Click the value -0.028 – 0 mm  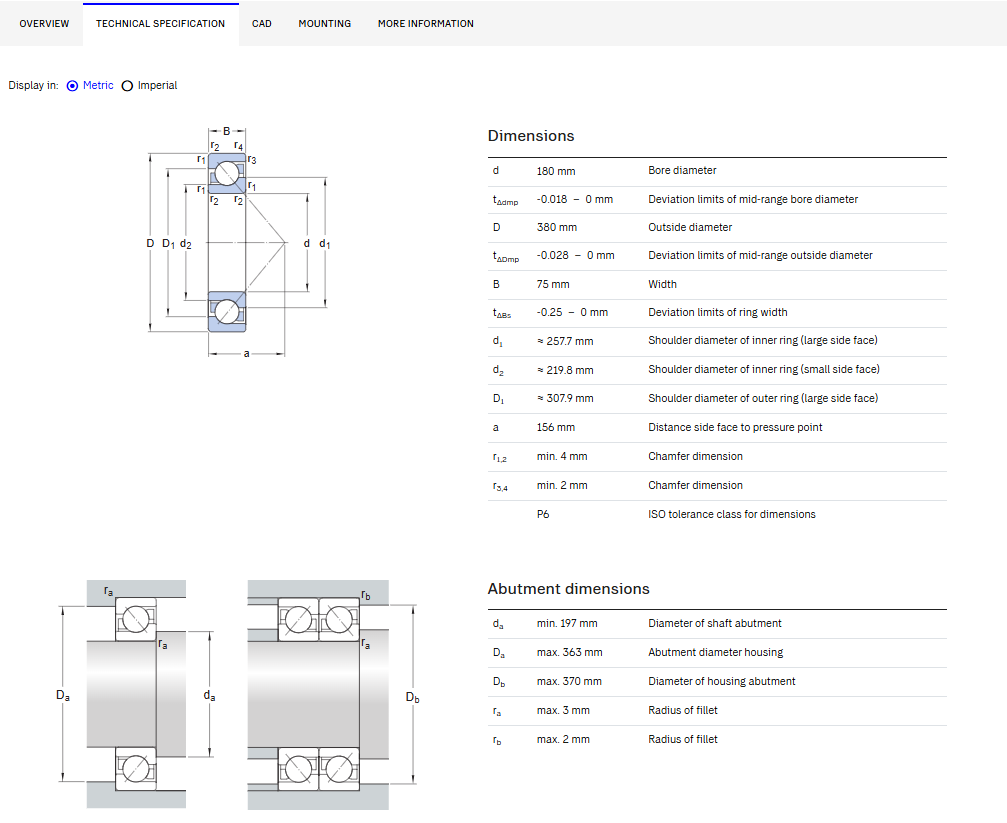(575, 255)
